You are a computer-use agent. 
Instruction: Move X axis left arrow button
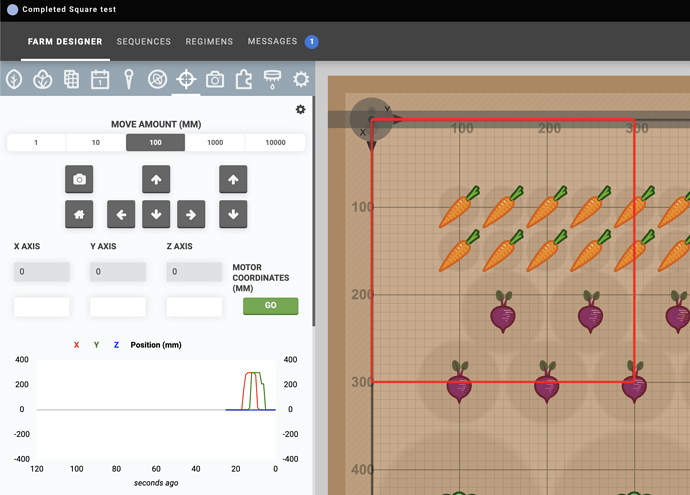click(121, 214)
